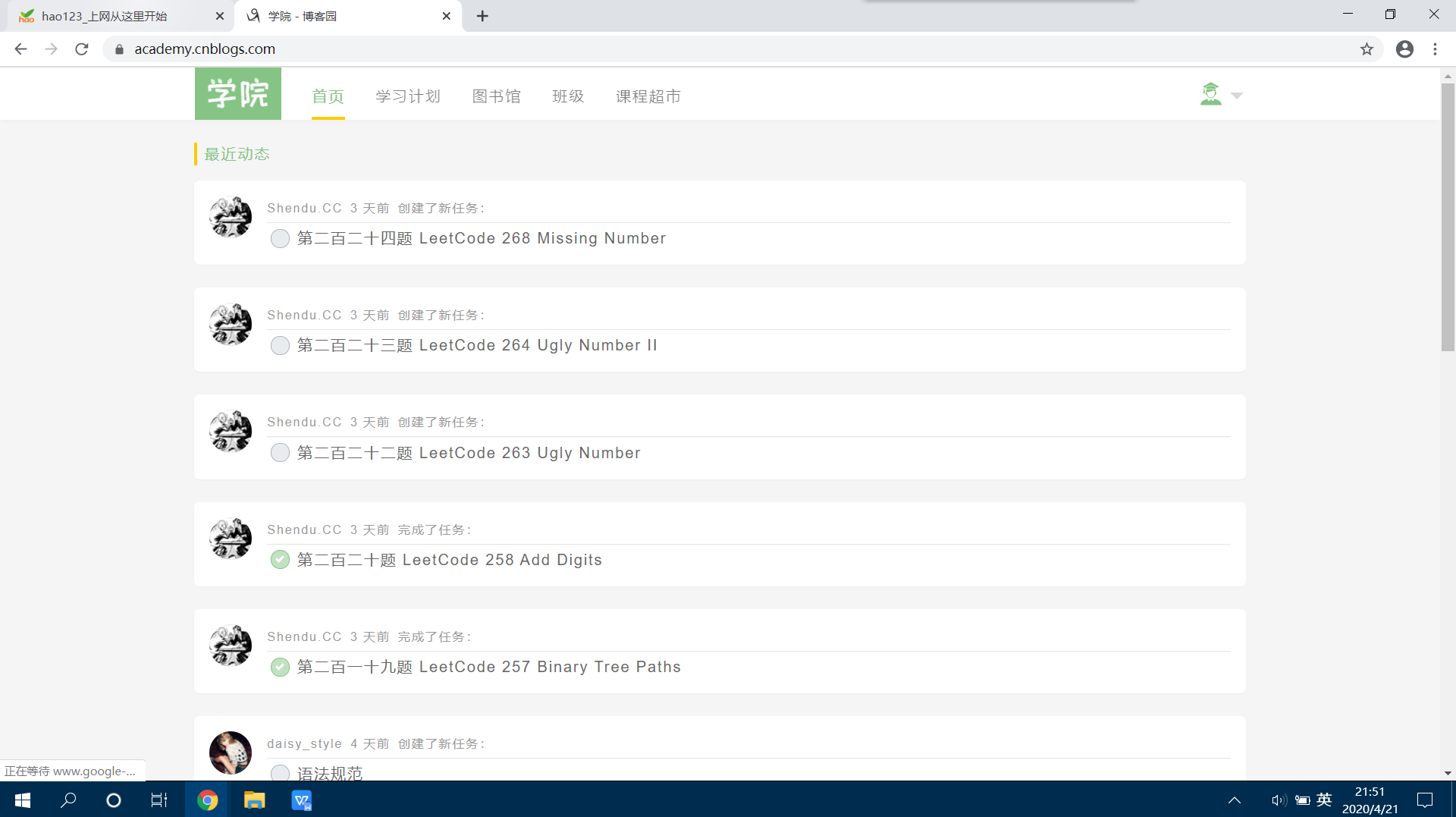Screen dimensions: 1456x817
Task: Uncheck the LeetCode 258 Add Digits task
Action: point(280,560)
